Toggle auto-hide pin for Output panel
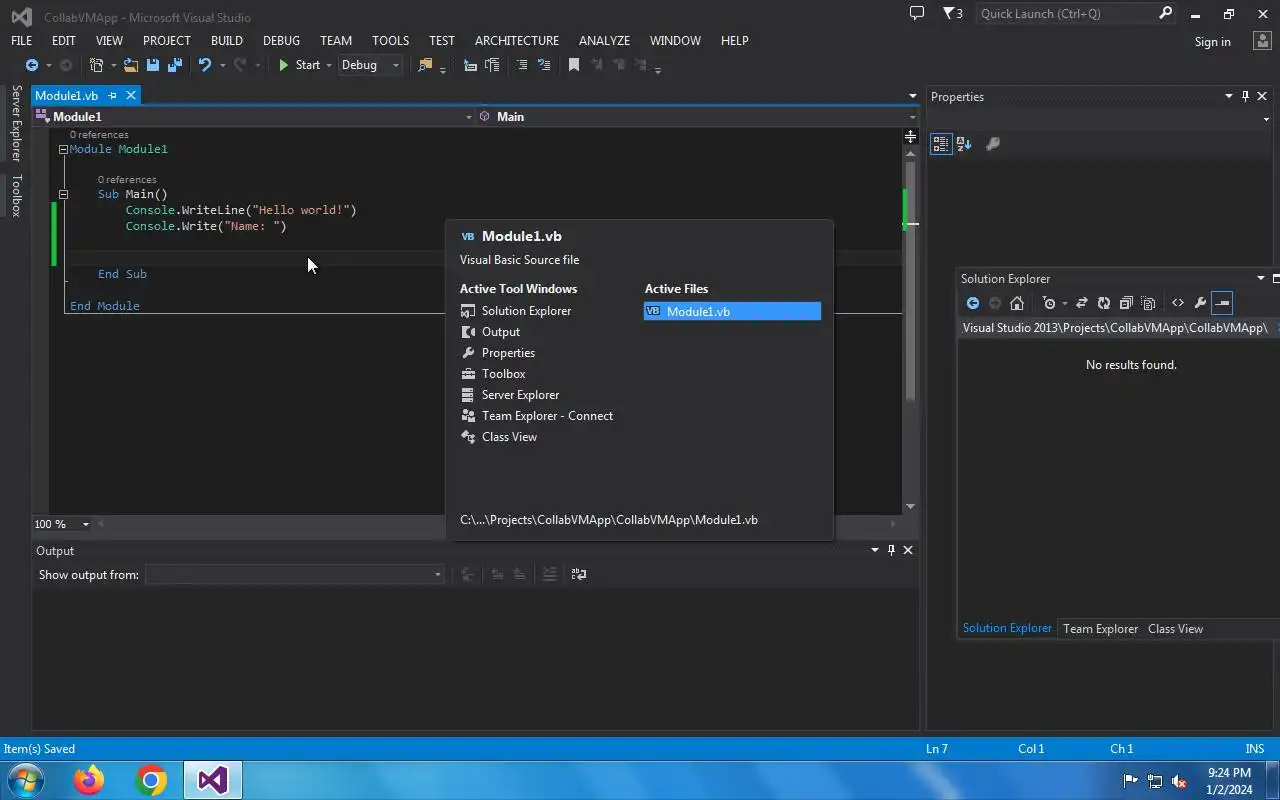Image resolution: width=1280 pixels, height=800 pixels. coord(891,550)
